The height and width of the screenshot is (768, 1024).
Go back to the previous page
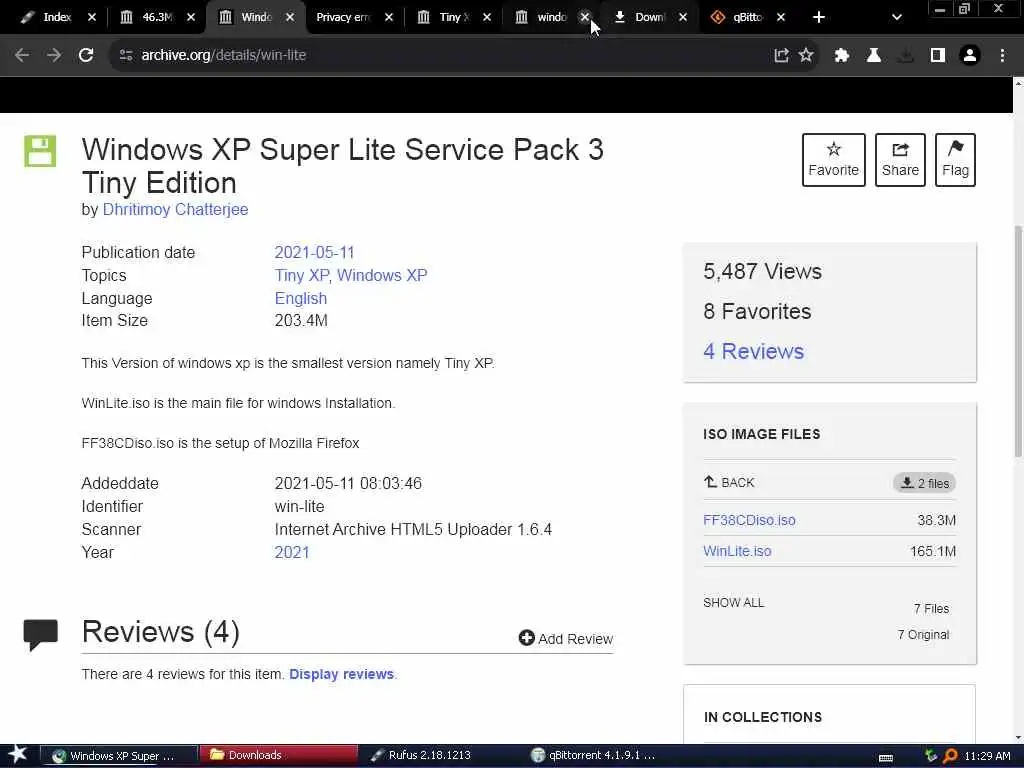(x=22, y=56)
